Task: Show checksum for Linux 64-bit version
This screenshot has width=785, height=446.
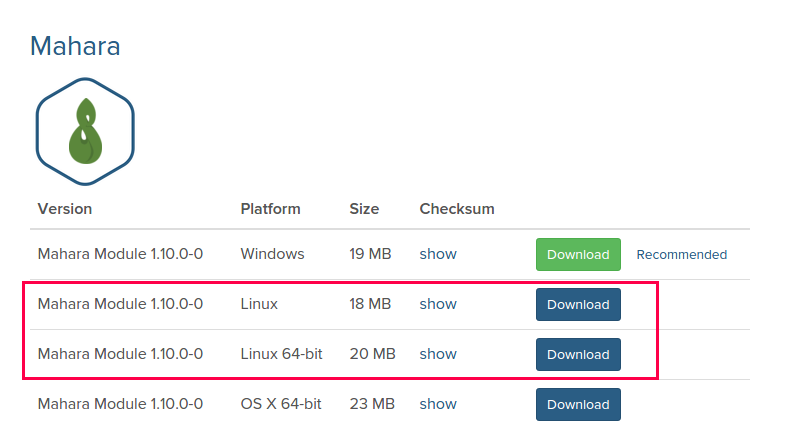Action: pyautogui.click(x=438, y=354)
